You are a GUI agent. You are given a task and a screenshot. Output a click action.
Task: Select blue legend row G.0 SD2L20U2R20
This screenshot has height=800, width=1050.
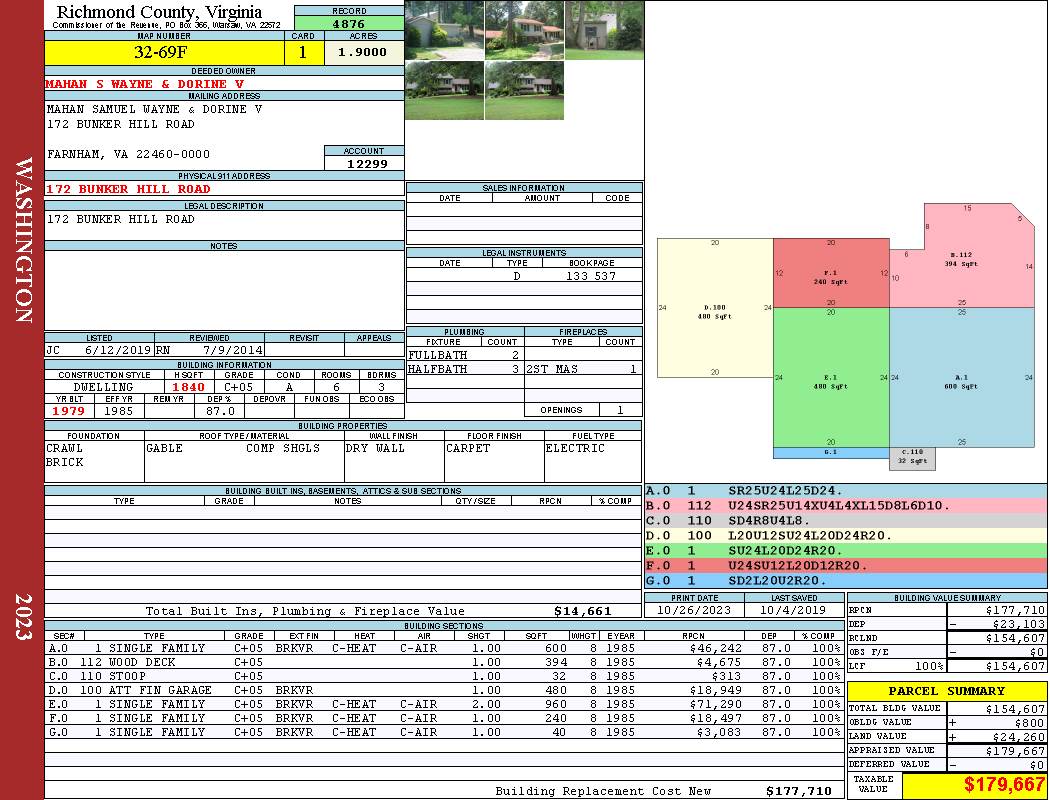(x=846, y=580)
